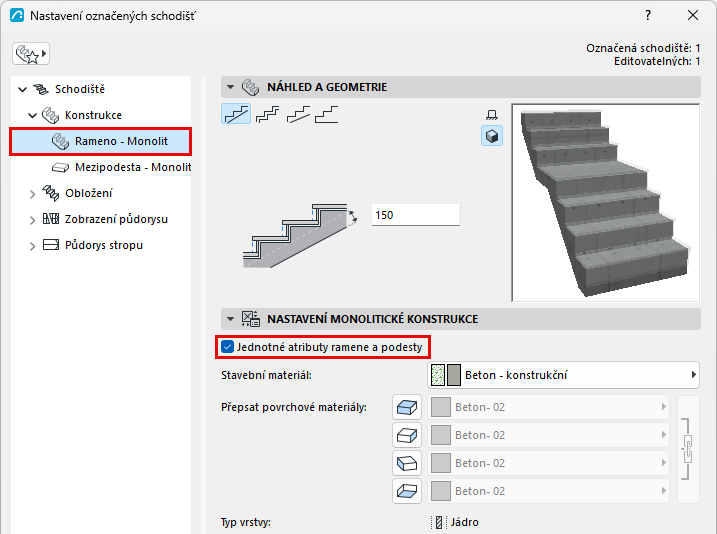Open the Beton - konstrukční material dropdown
This screenshot has width=717, height=534.
point(563,375)
